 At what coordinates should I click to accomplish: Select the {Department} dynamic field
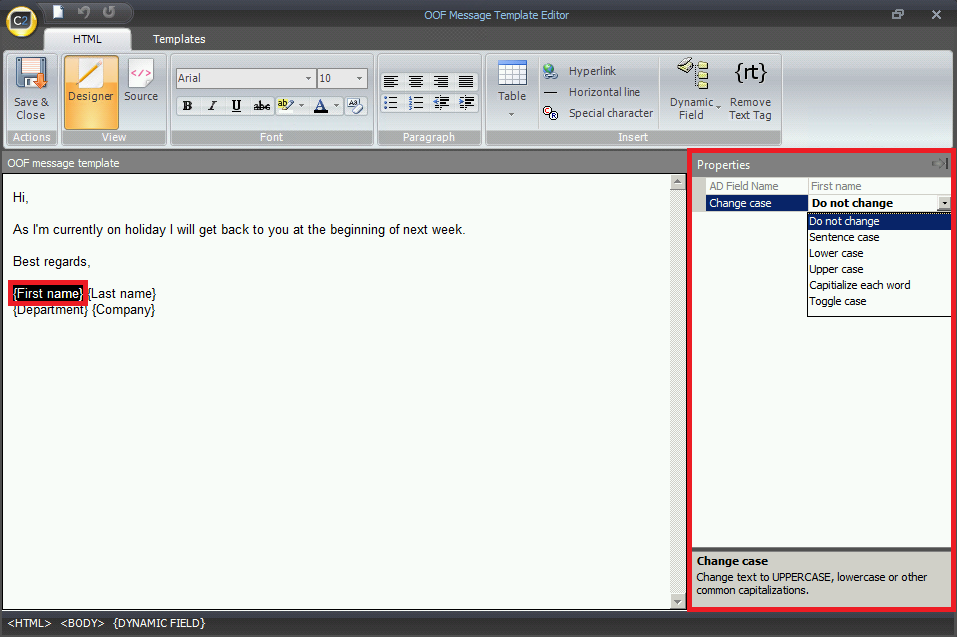51,309
